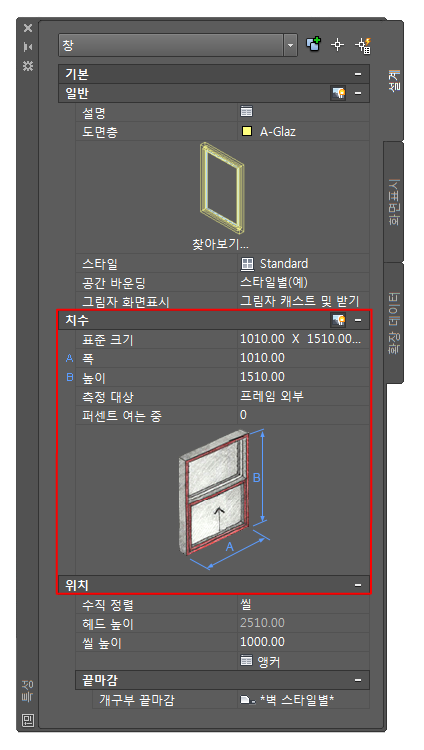Switch to the 화면표시 tab

coord(394,202)
